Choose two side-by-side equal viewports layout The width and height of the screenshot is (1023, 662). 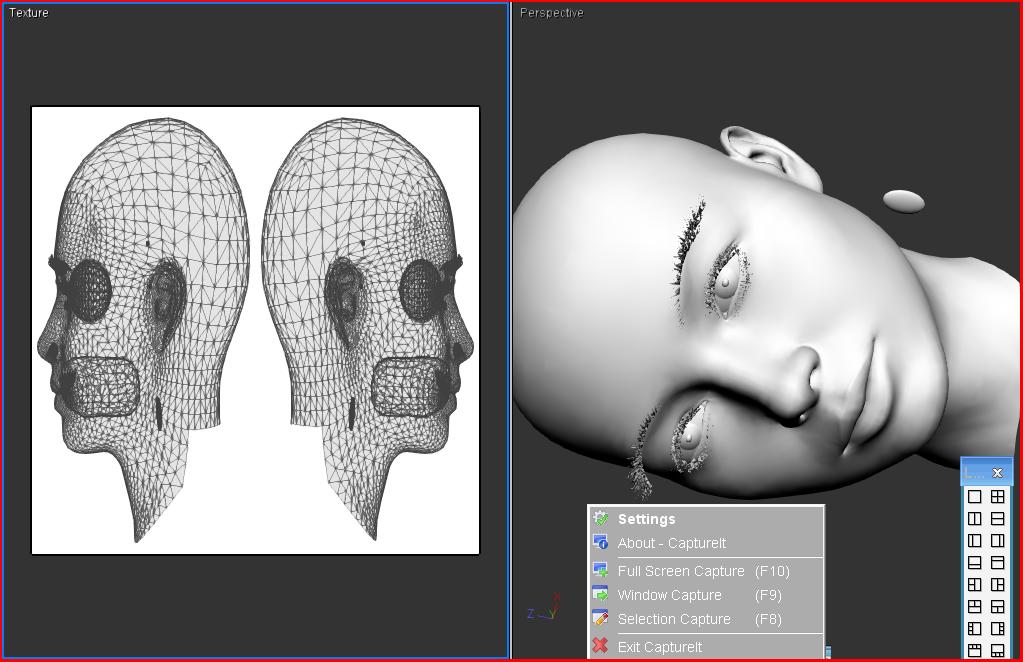[x=974, y=518]
